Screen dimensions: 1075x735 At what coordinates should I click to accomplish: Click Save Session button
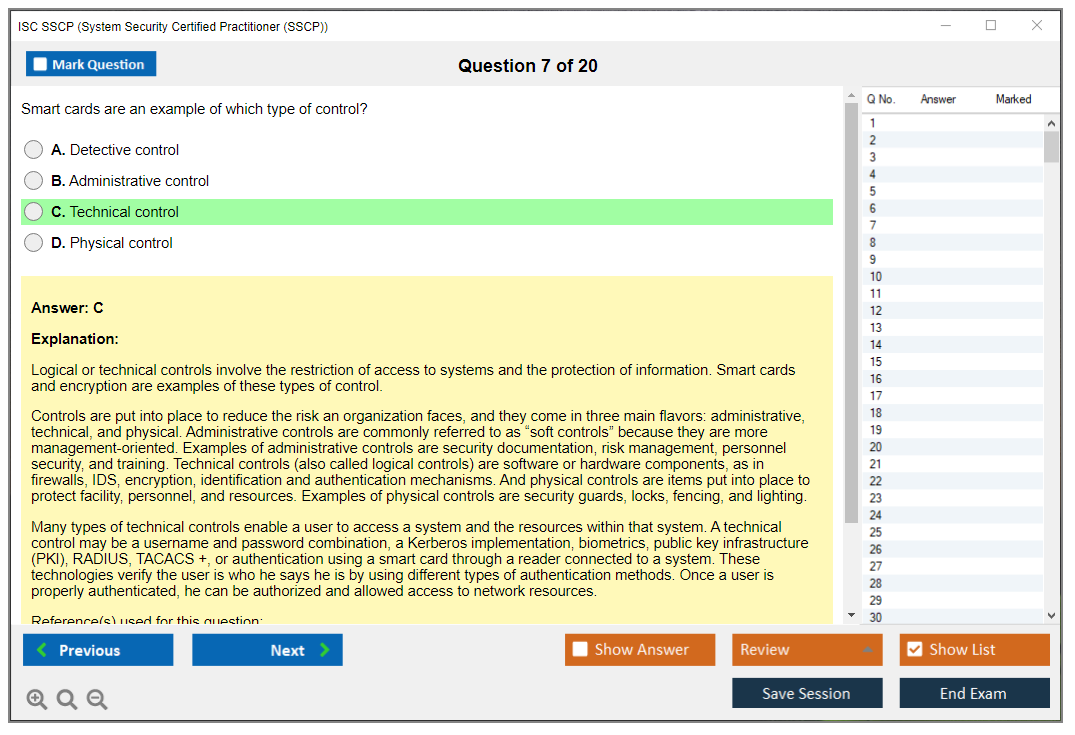coord(806,693)
